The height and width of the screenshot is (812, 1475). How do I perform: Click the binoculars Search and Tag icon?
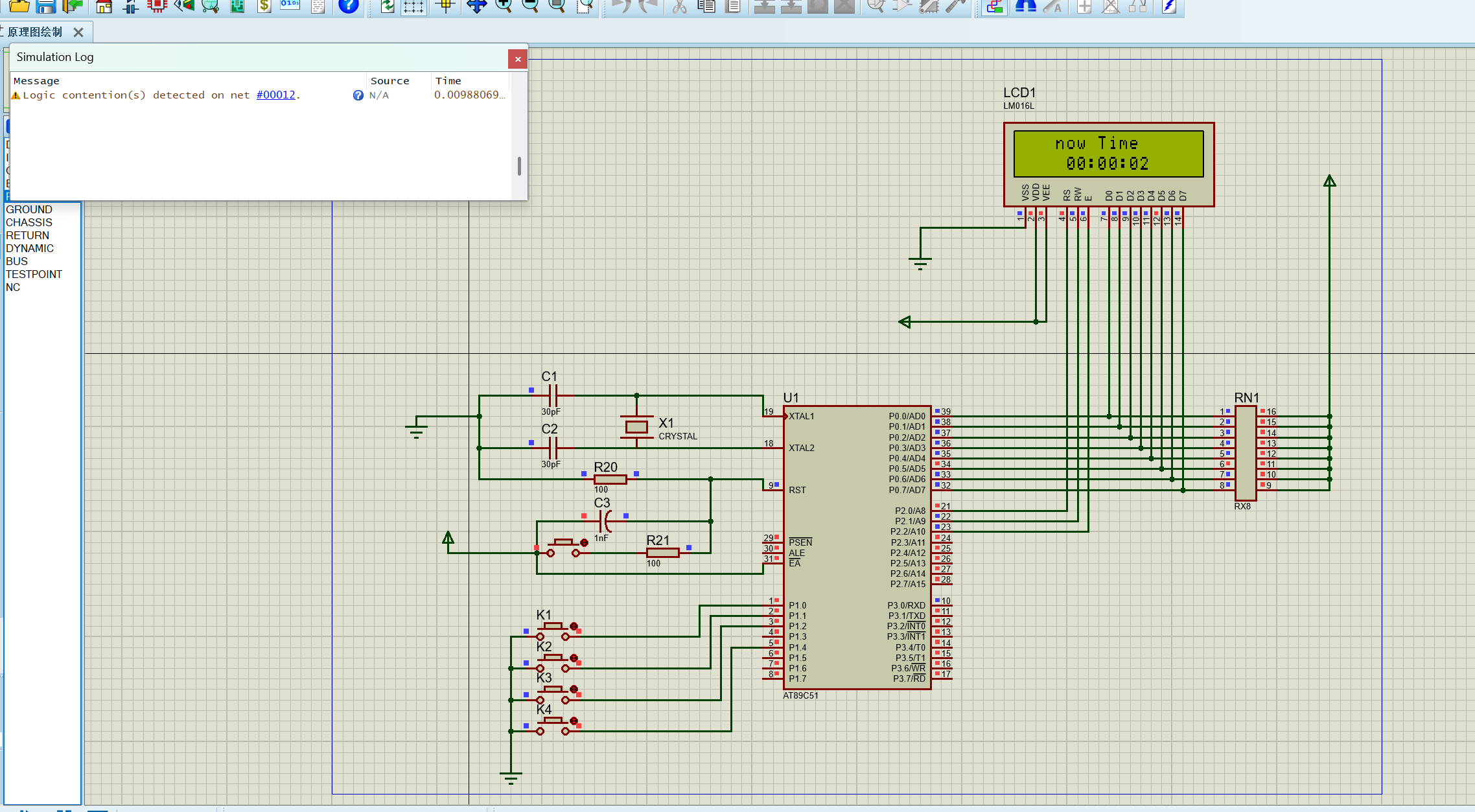click(x=1025, y=6)
